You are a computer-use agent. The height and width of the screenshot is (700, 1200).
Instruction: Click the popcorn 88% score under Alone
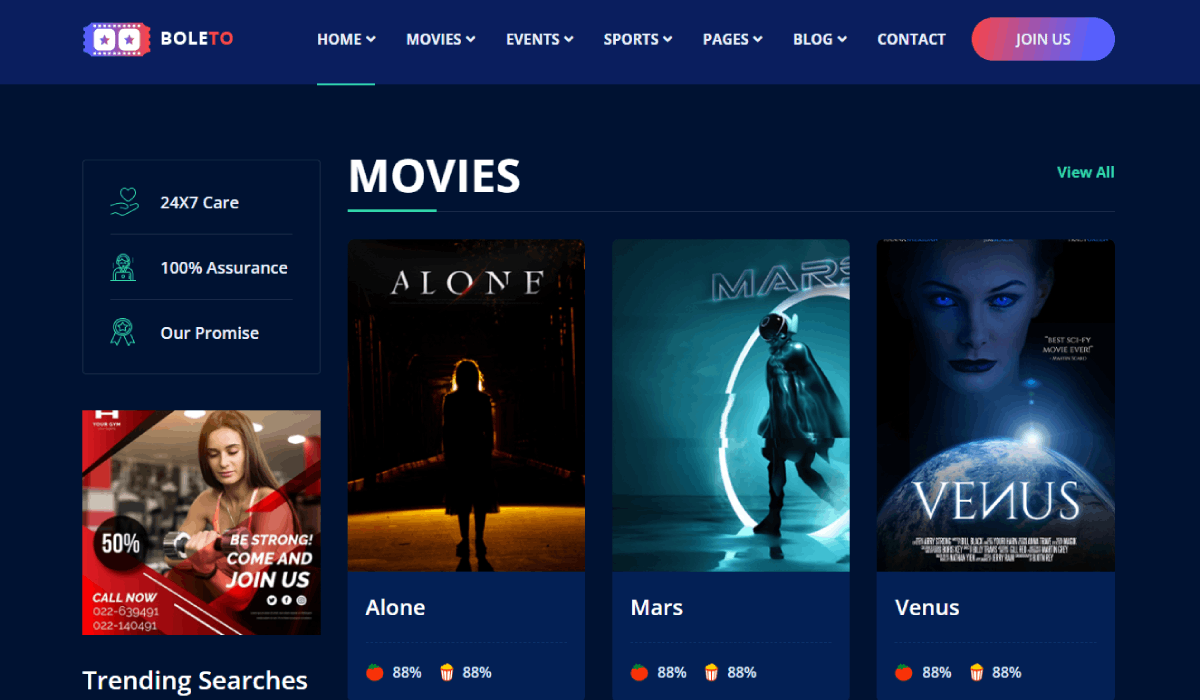click(x=477, y=672)
